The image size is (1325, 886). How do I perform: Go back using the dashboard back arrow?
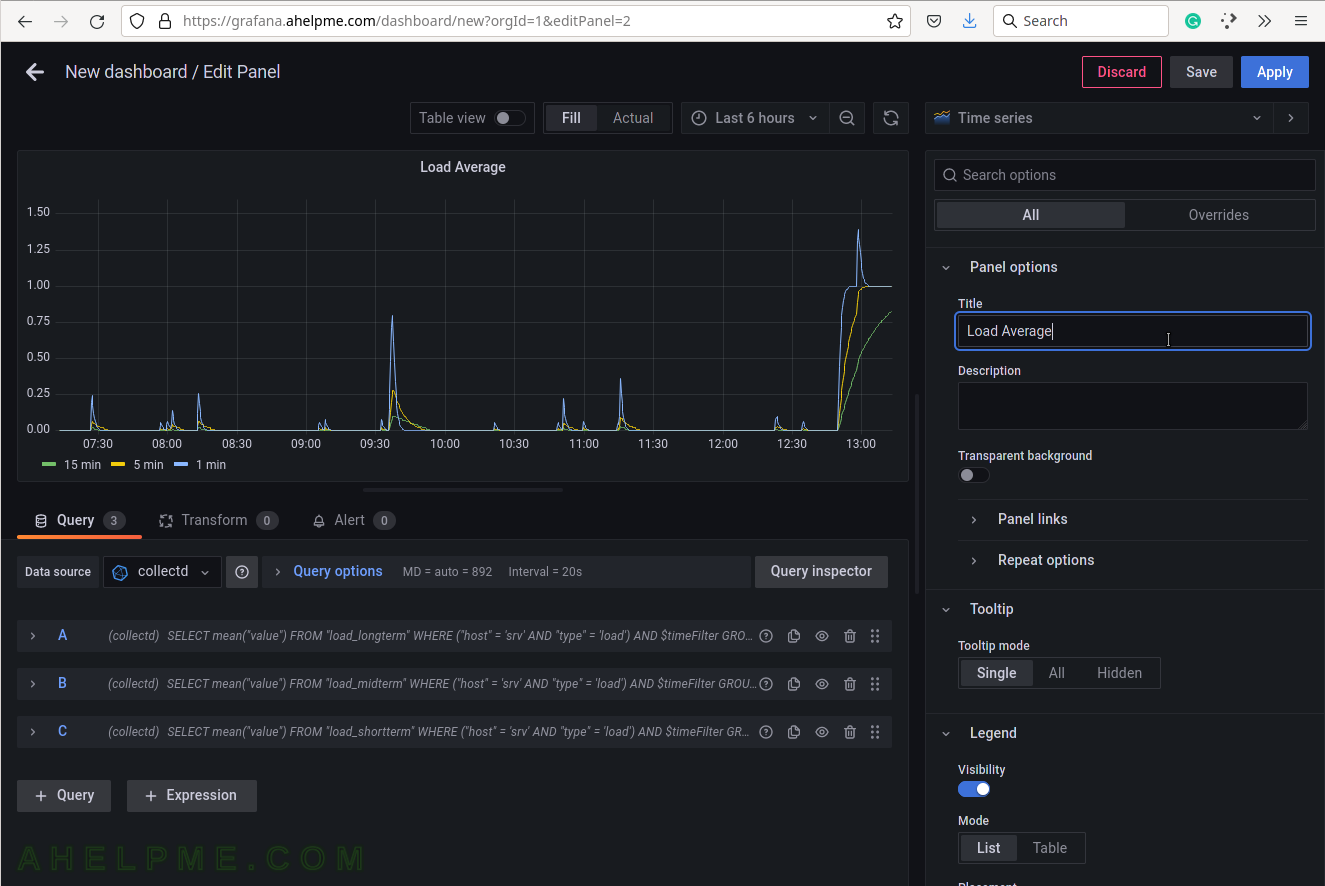(35, 72)
